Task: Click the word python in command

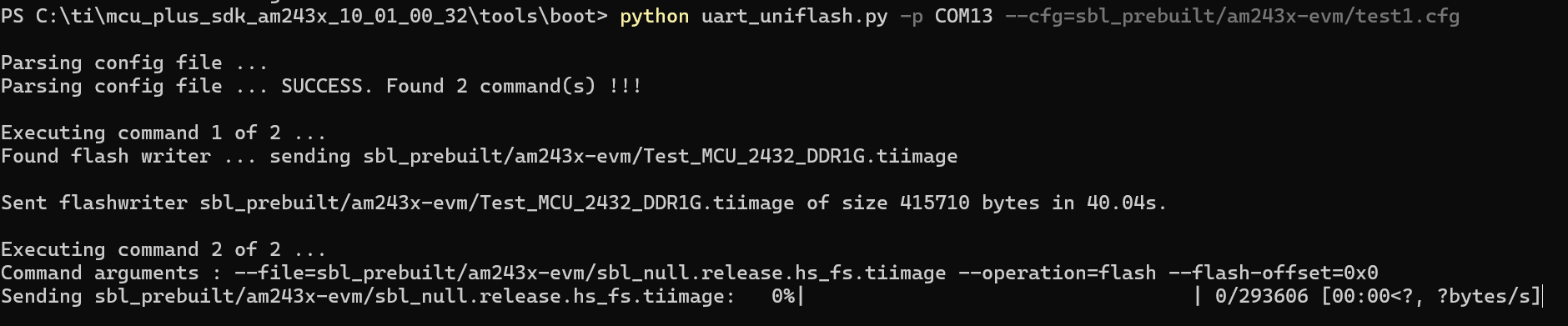Action: (655, 17)
